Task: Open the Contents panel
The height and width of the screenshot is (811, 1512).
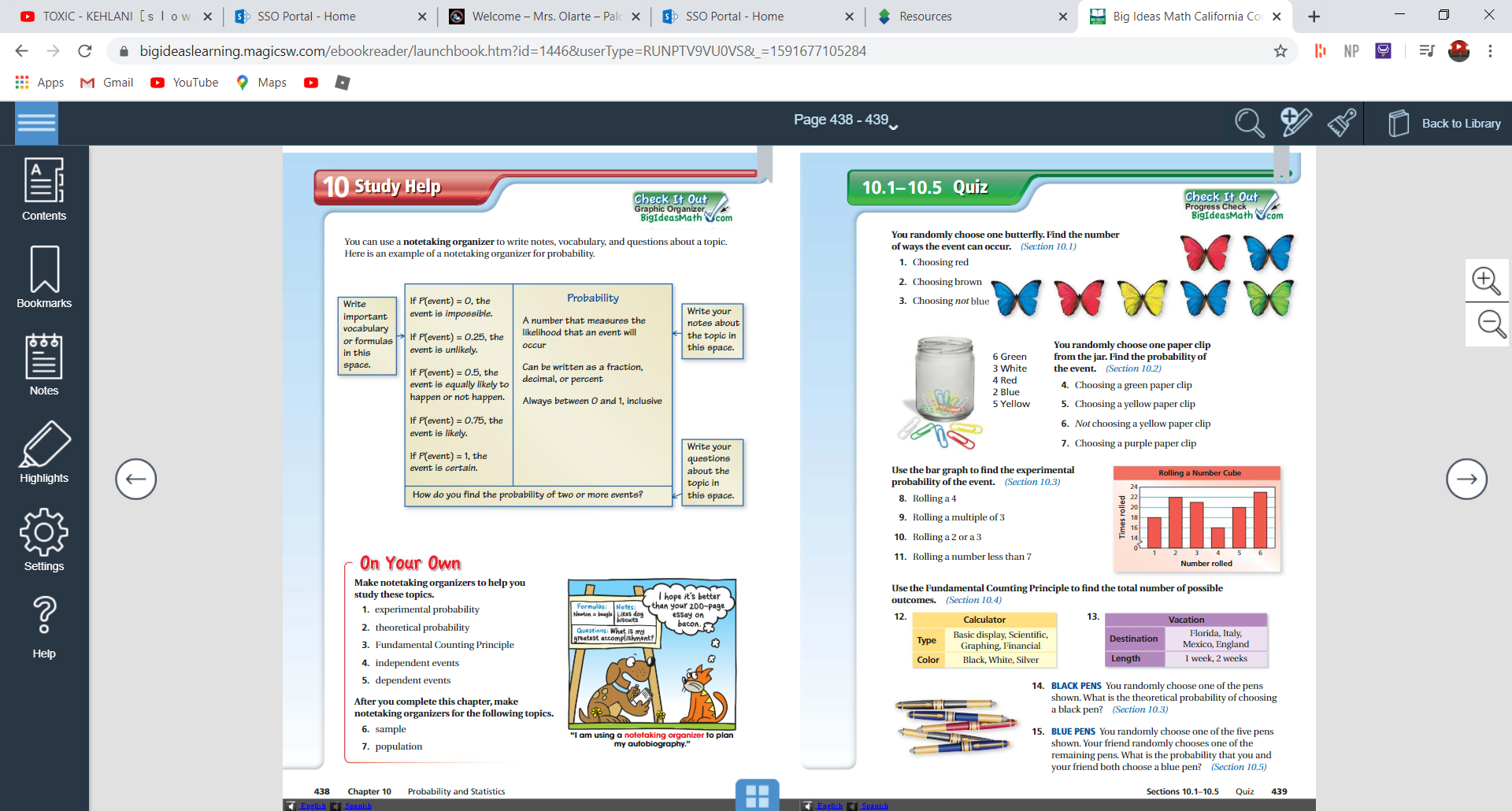Action: click(44, 190)
